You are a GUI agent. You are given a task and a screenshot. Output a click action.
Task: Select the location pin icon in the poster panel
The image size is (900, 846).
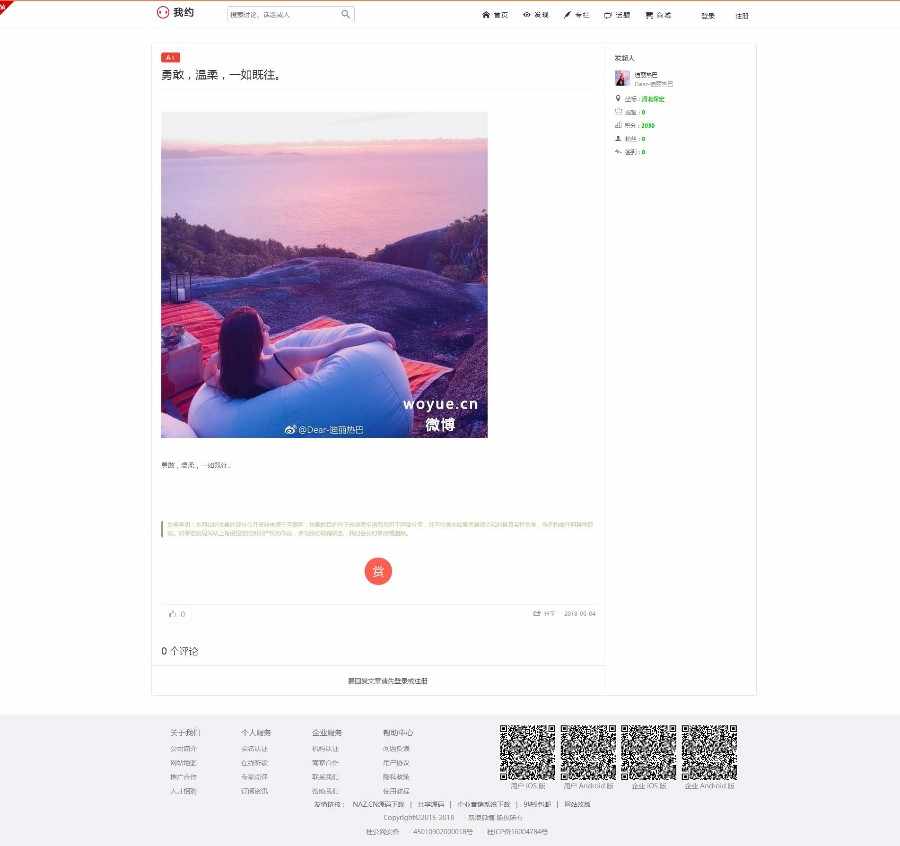(618, 98)
